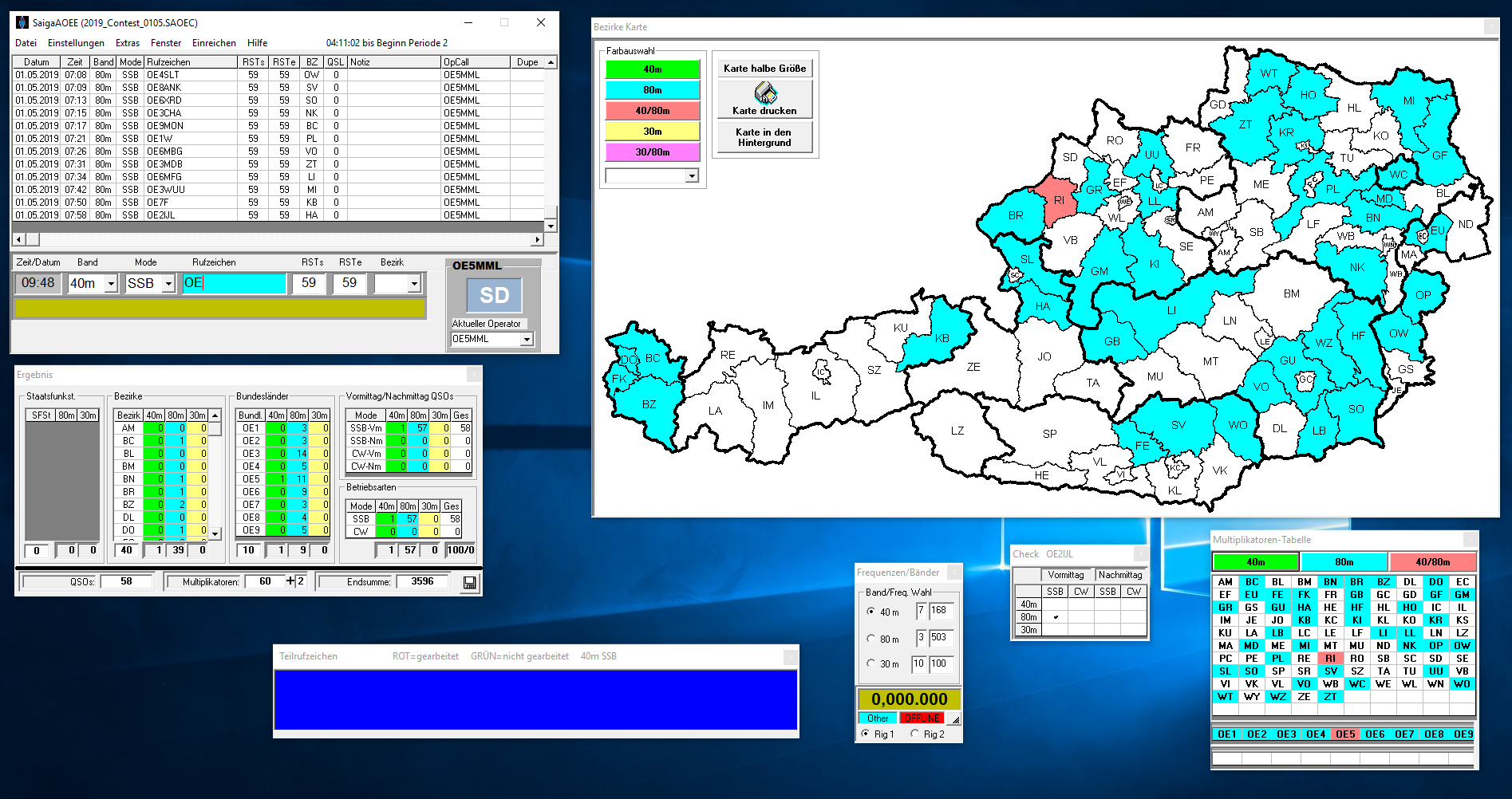Close the Multiplikatoren-Tabelle panel

pyautogui.click(x=1470, y=540)
